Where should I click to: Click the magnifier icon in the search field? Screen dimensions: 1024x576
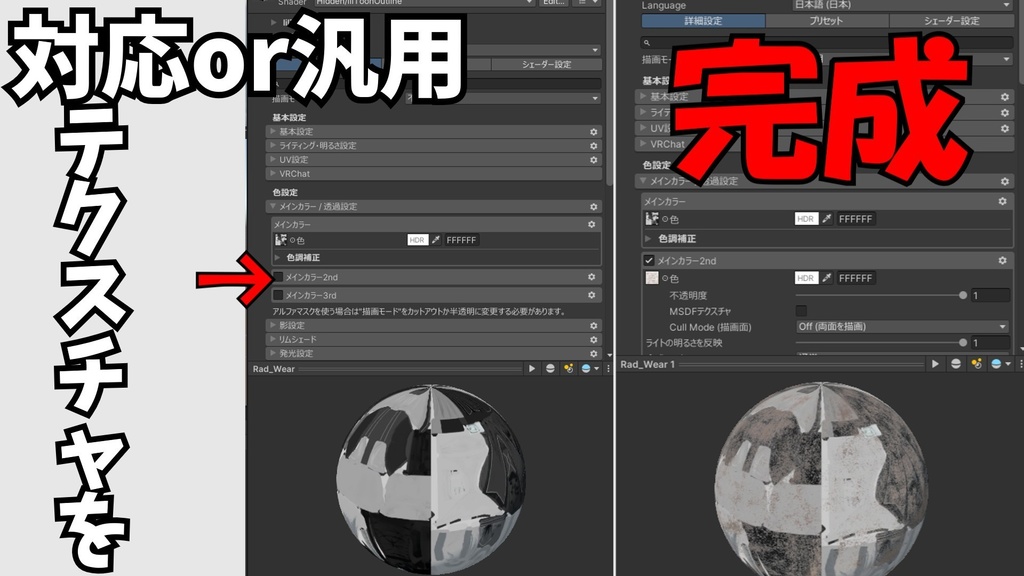[x=645, y=43]
